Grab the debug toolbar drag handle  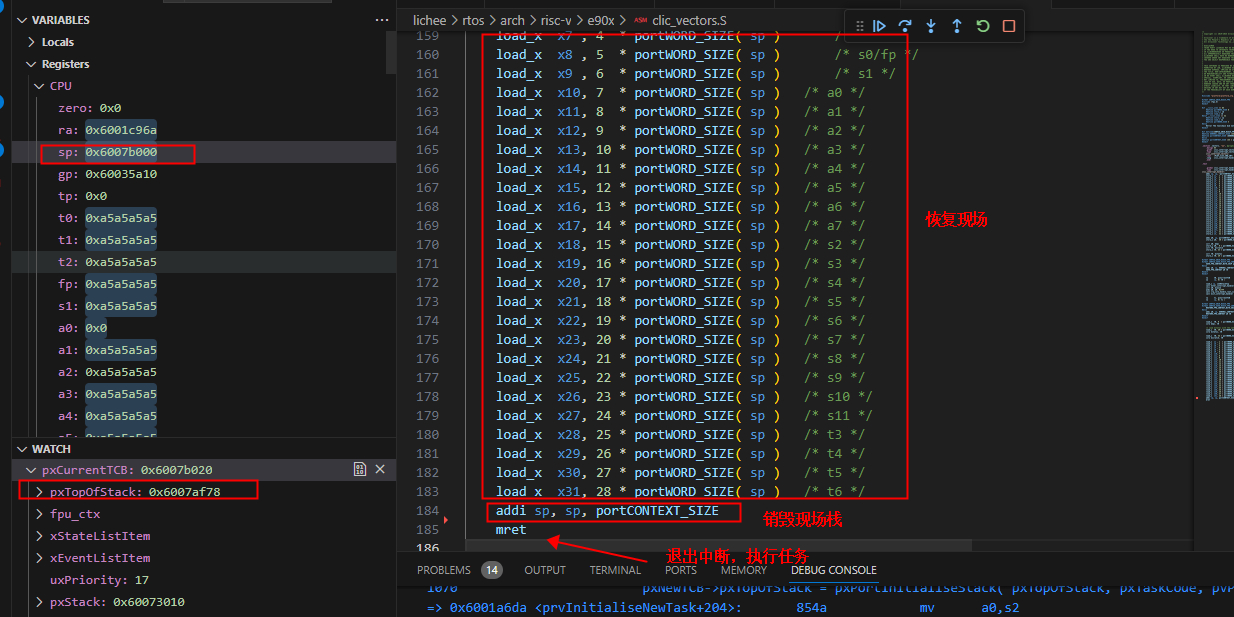click(859, 26)
